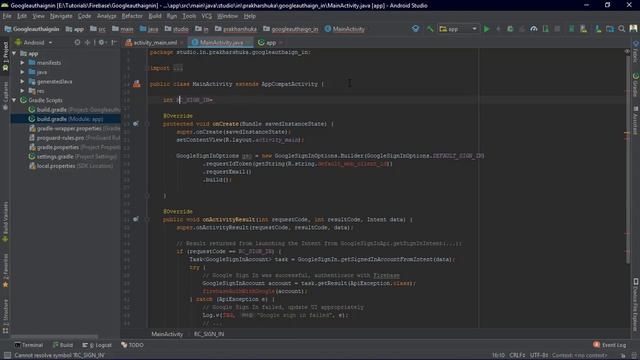This screenshot has width=640, height=360.
Task: Click the googleauthsign_in breadcrumb folder
Action: click(x=291, y=29)
